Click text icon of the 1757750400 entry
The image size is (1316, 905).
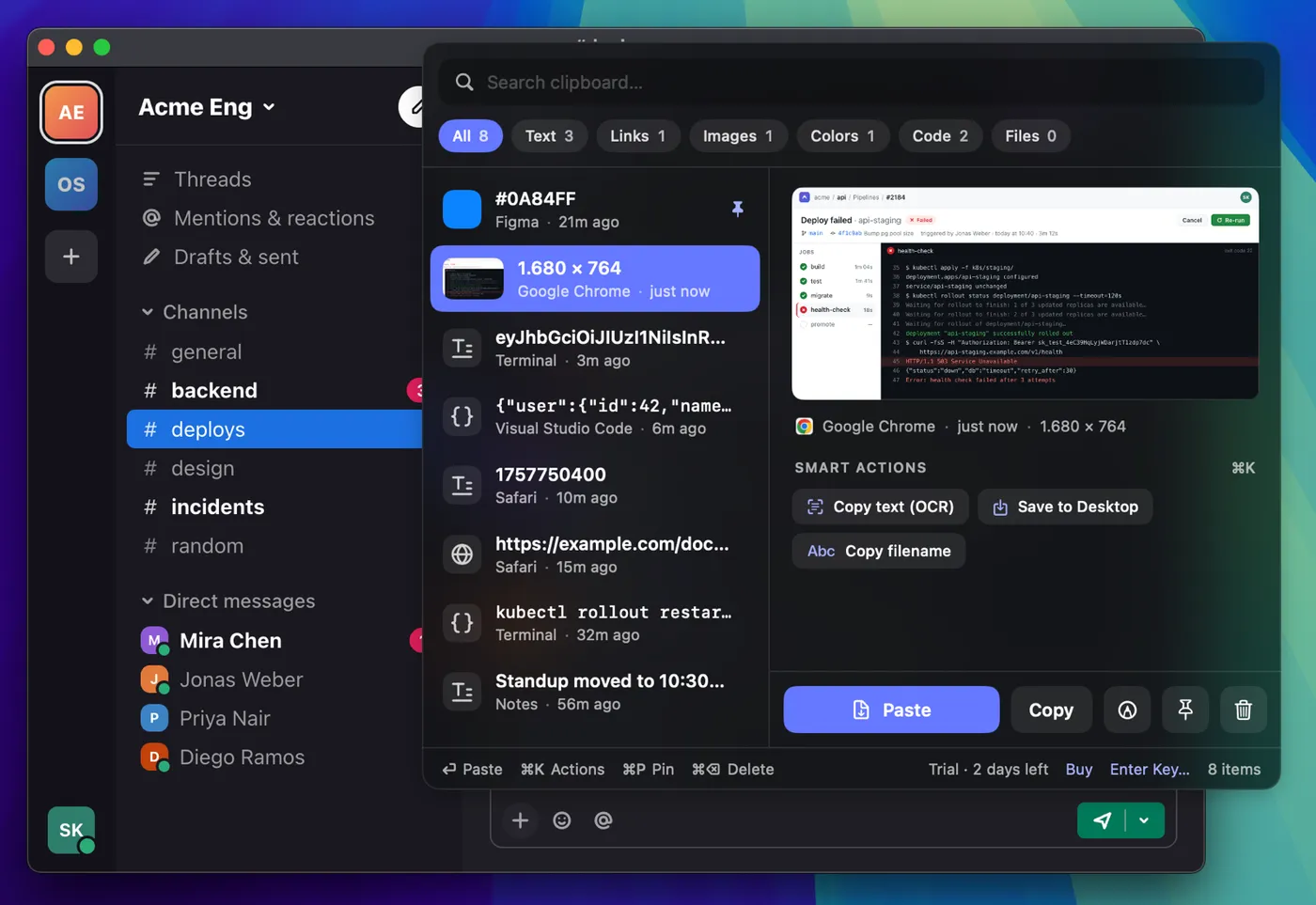462,486
